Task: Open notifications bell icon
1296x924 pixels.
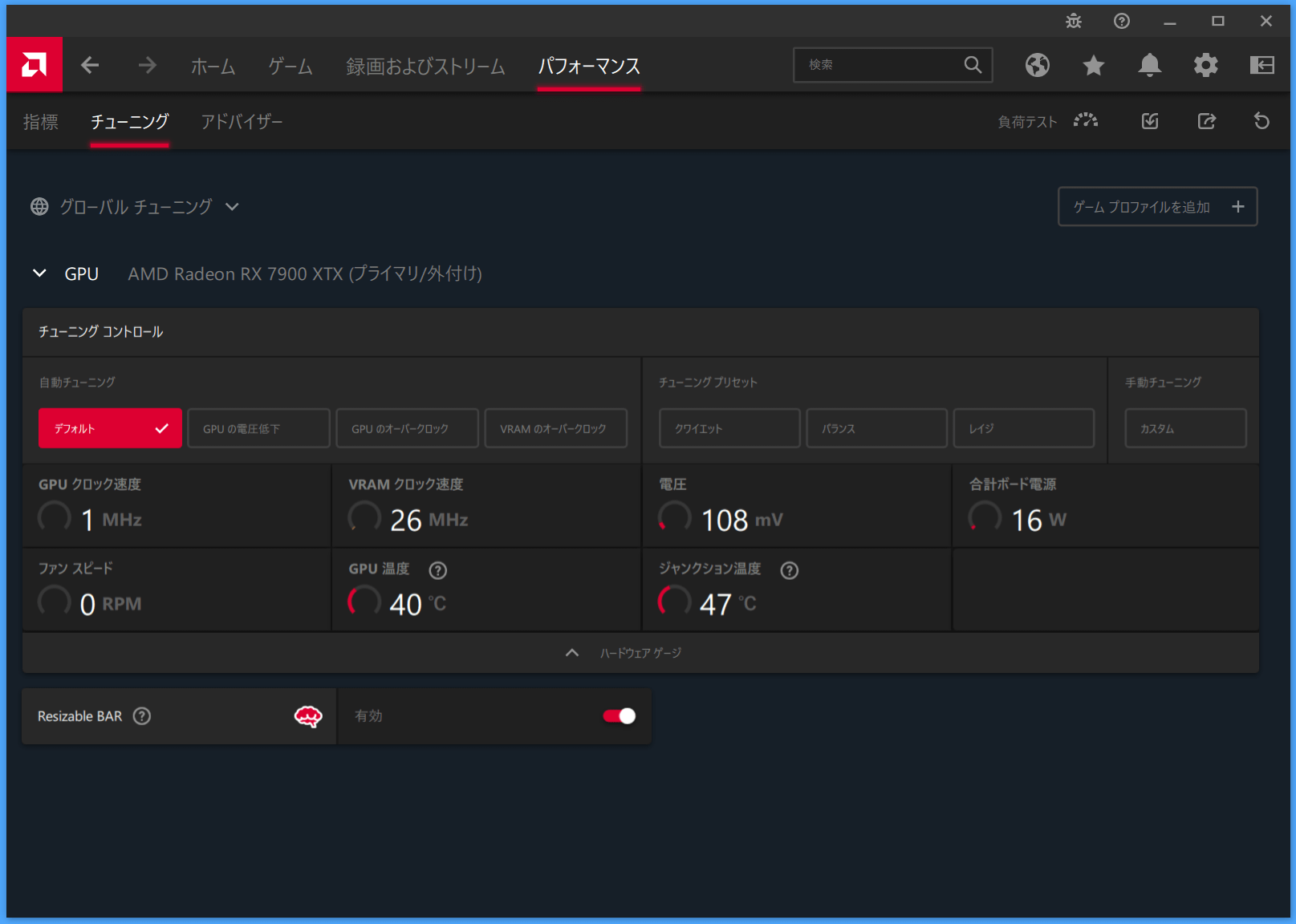Action: (1150, 65)
